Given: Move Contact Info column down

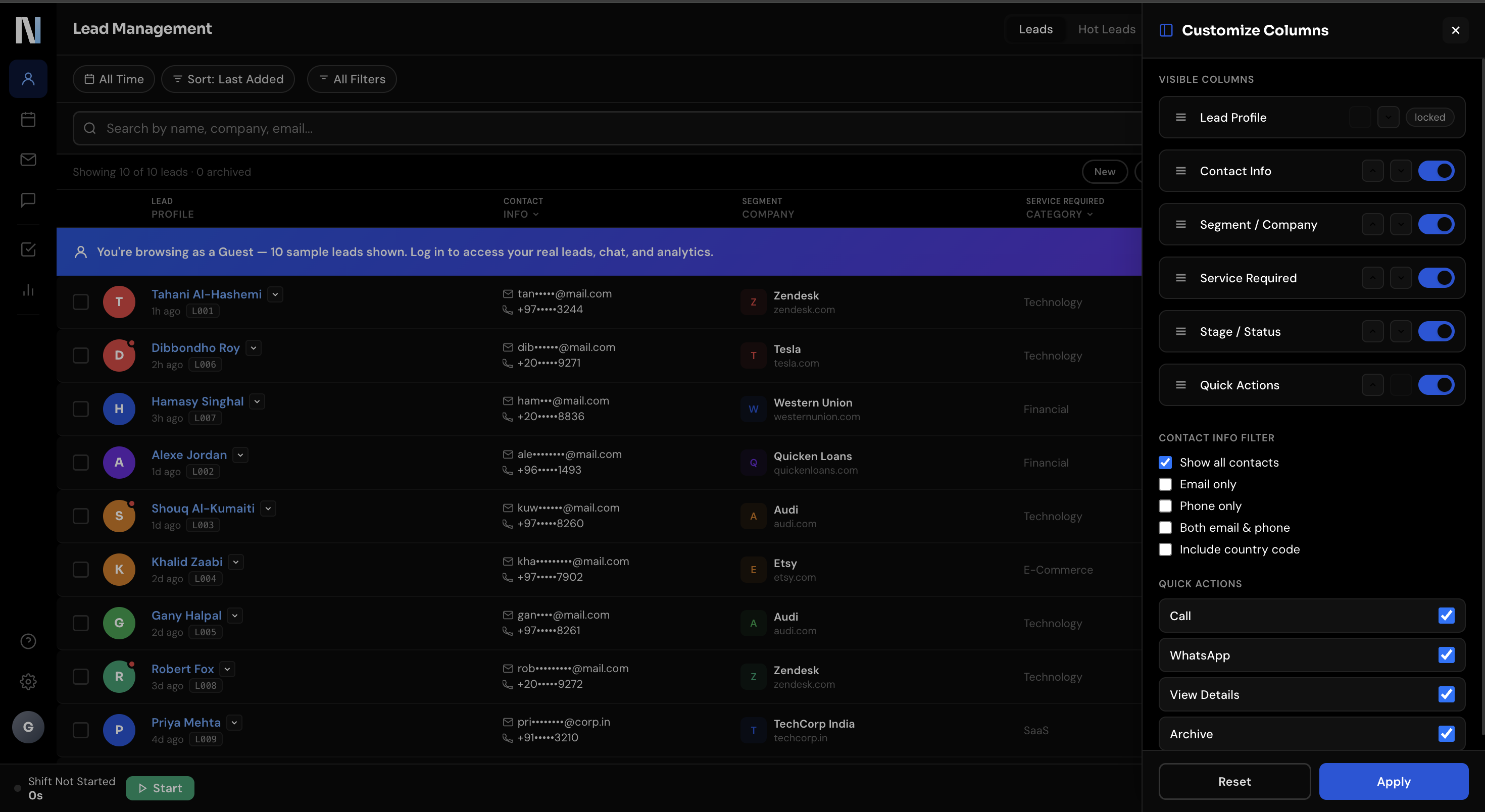Looking at the screenshot, I should pyautogui.click(x=1401, y=171).
